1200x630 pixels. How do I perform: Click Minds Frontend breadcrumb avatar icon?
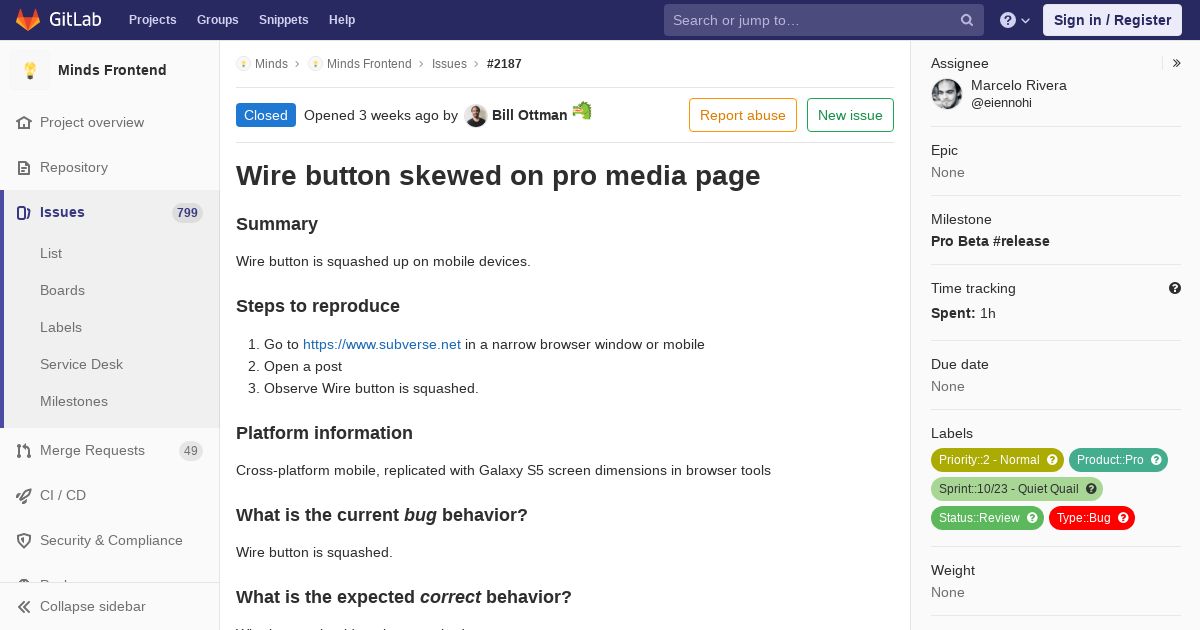click(x=315, y=63)
